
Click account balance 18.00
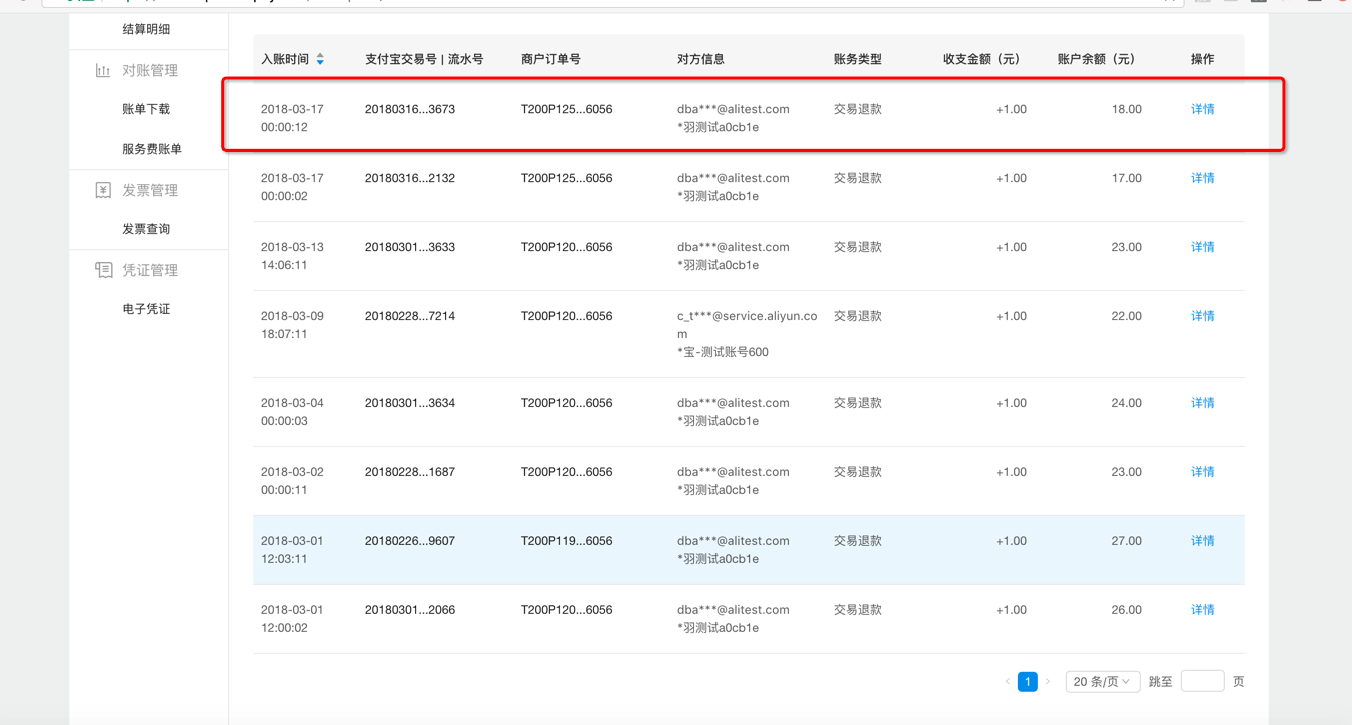1127,109
